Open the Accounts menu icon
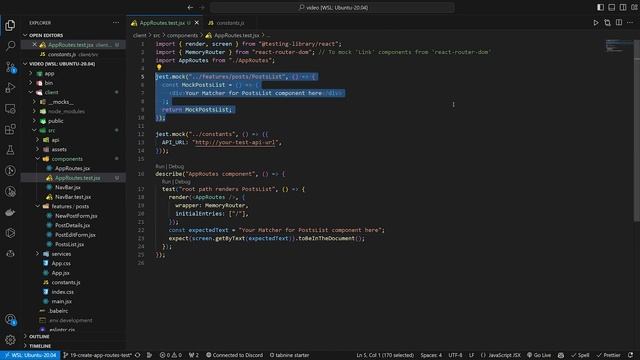 tap(10, 320)
